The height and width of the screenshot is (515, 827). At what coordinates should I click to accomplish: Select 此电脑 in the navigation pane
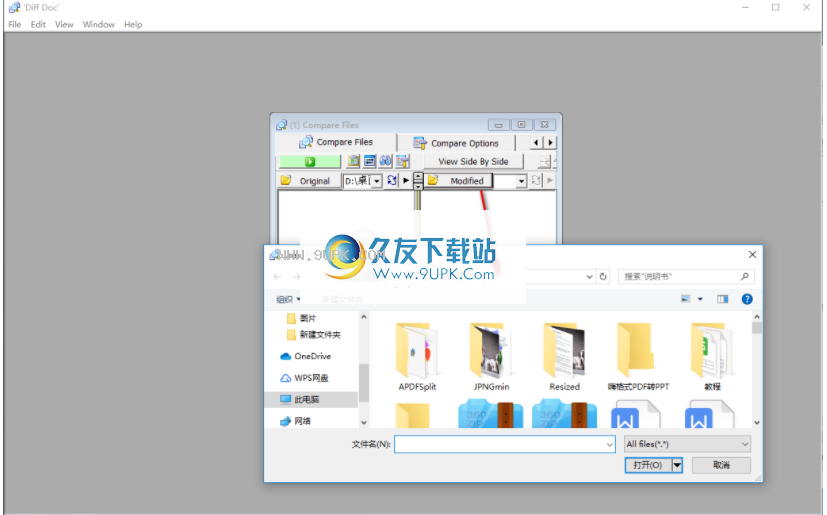311,399
